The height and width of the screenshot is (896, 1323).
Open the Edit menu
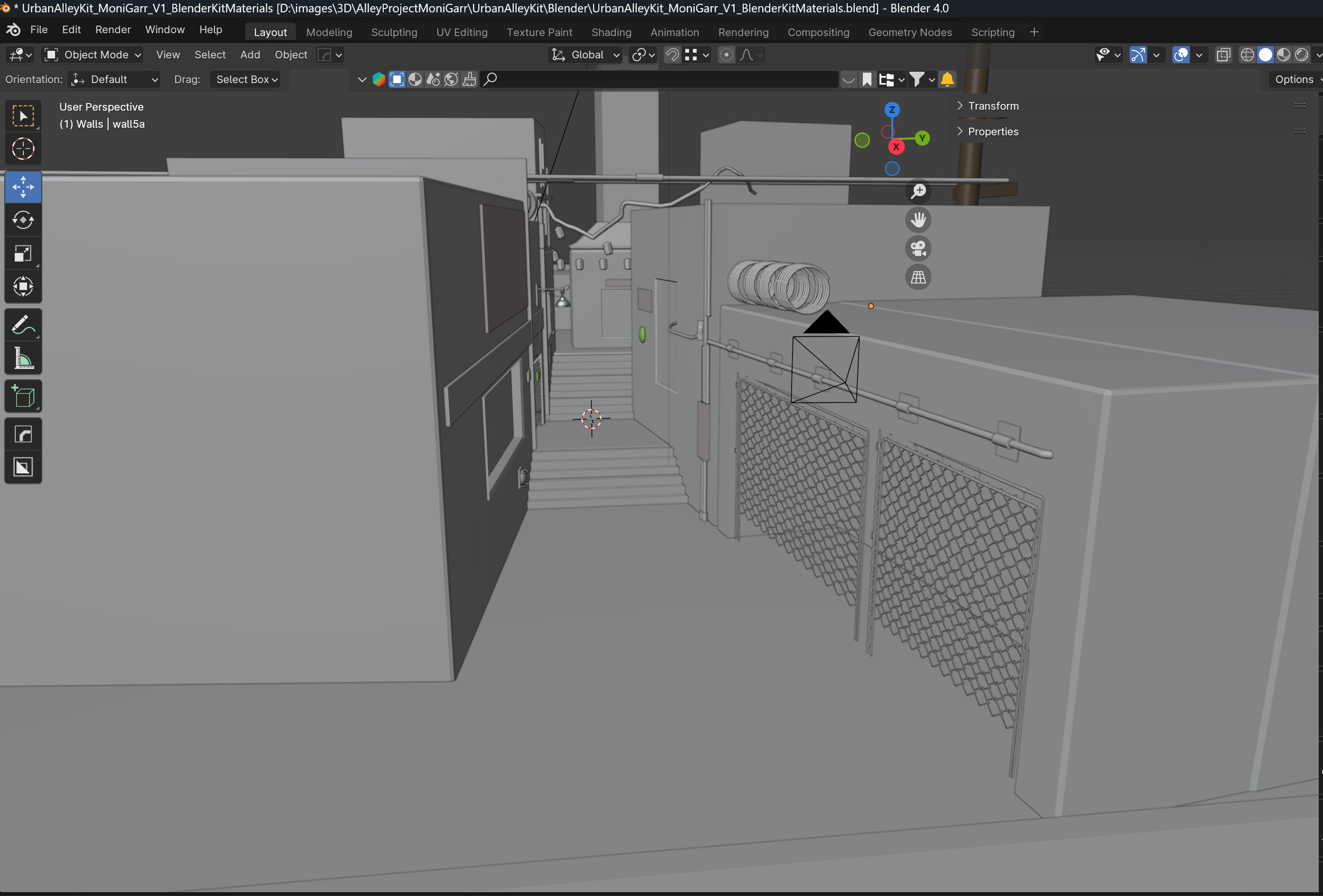click(x=71, y=29)
